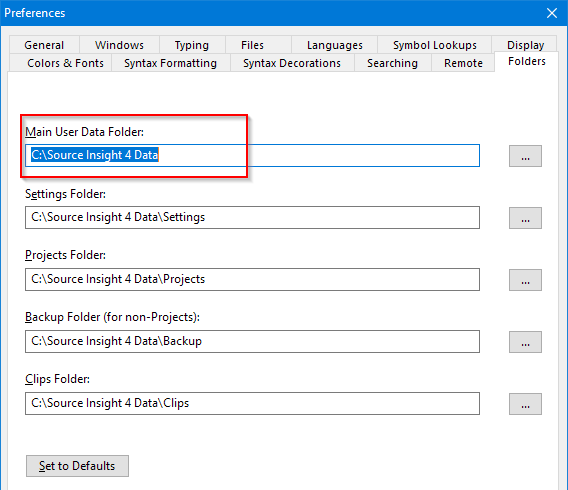Screen dimensions: 568x490
Task: Browse for Projects Folder location
Action: click(x=525, y=280)
